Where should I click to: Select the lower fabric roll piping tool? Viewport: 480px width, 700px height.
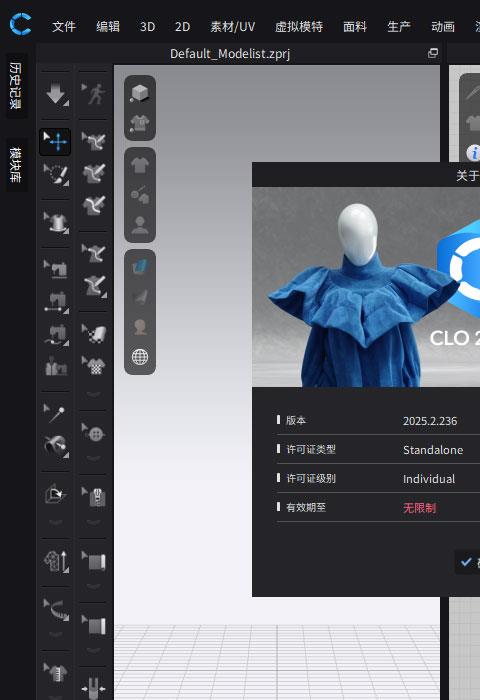(94, 625)
